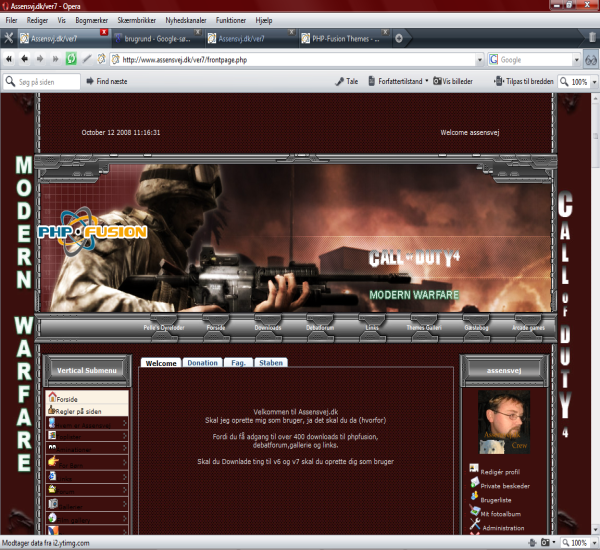
Task: Expand the Hvem er Assensvej submenu
Action: [125, 423]
